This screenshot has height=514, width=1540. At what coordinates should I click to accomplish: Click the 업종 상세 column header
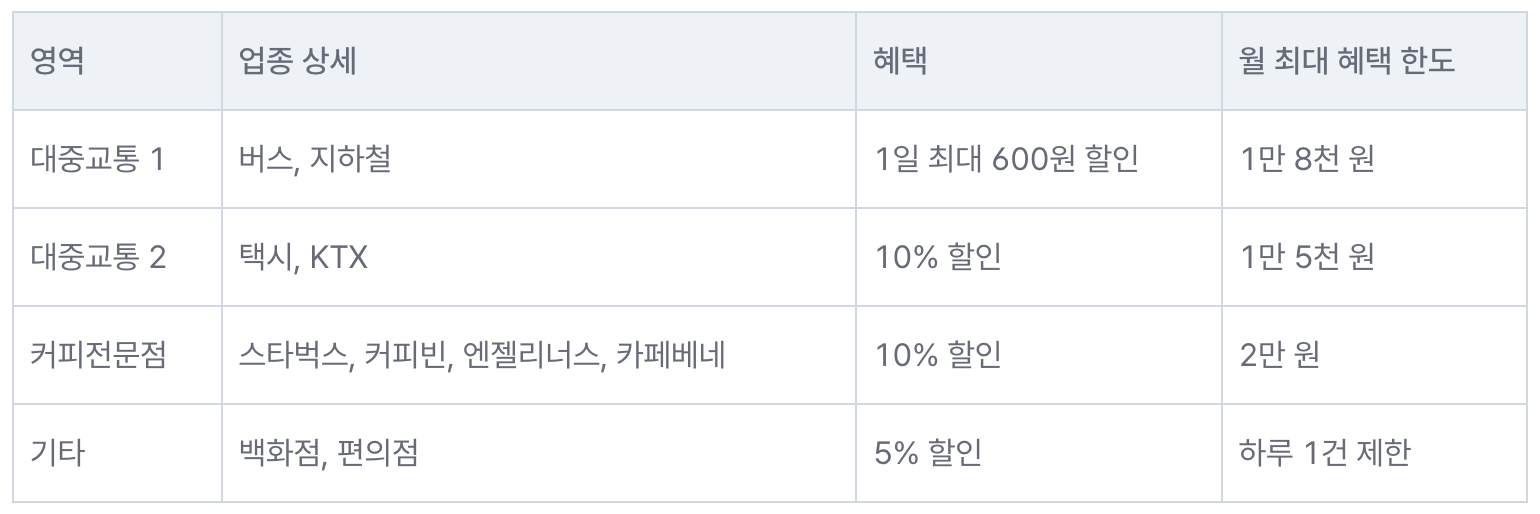[539, 62]
